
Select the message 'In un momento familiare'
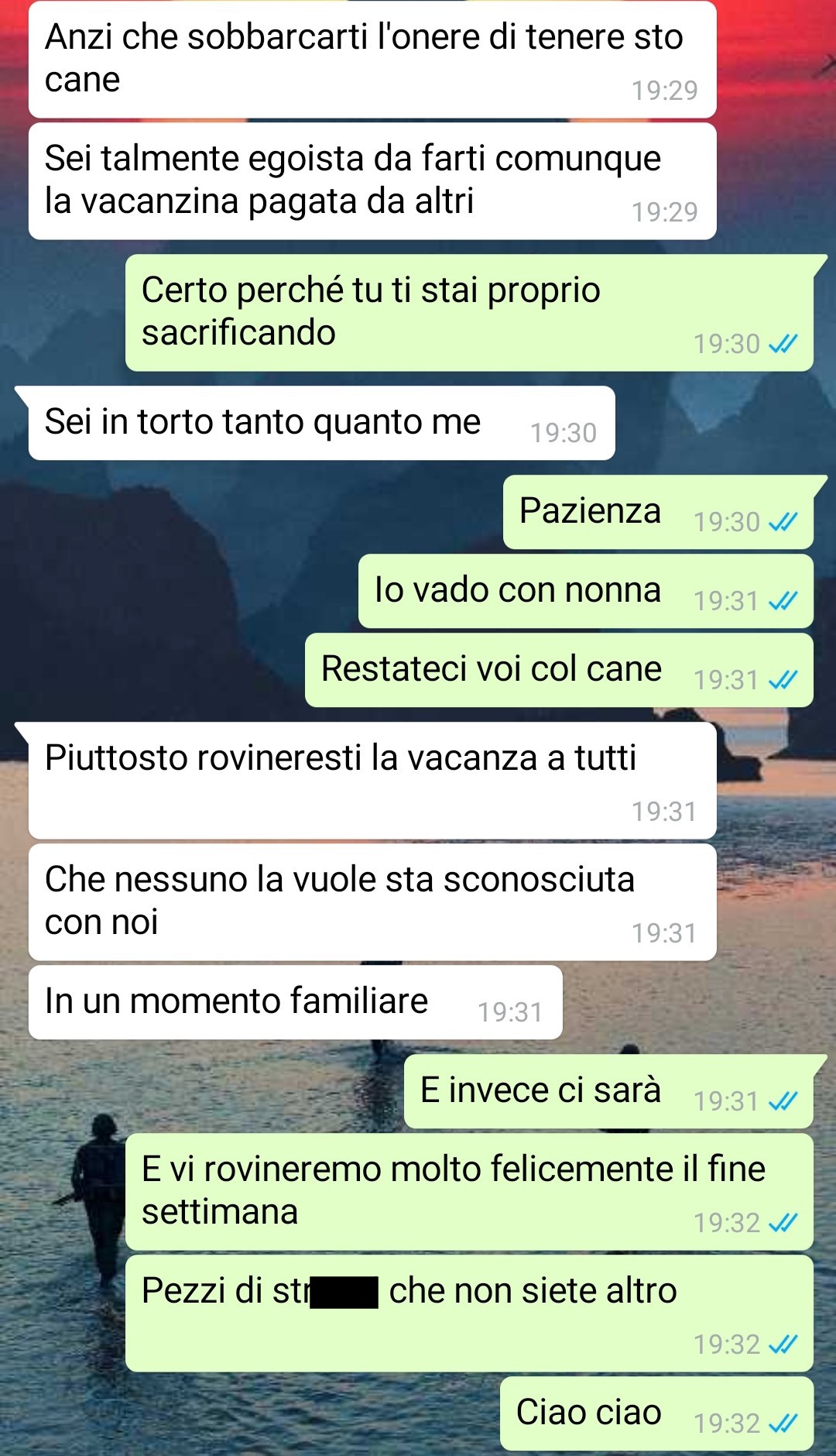tap(295, 1002)
